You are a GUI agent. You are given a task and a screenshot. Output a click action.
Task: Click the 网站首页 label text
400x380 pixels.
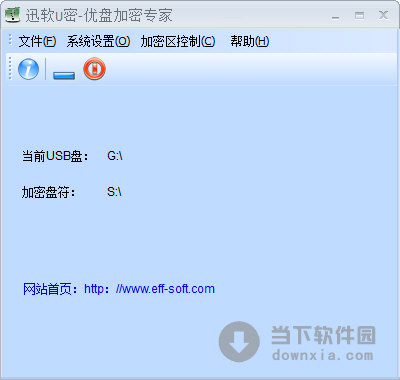point(47,289)
